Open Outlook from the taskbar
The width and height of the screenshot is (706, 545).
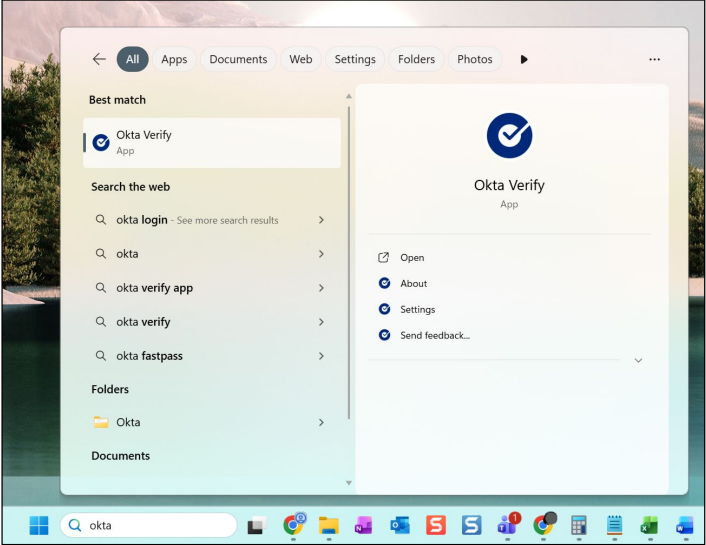click(x=400, y=525)
